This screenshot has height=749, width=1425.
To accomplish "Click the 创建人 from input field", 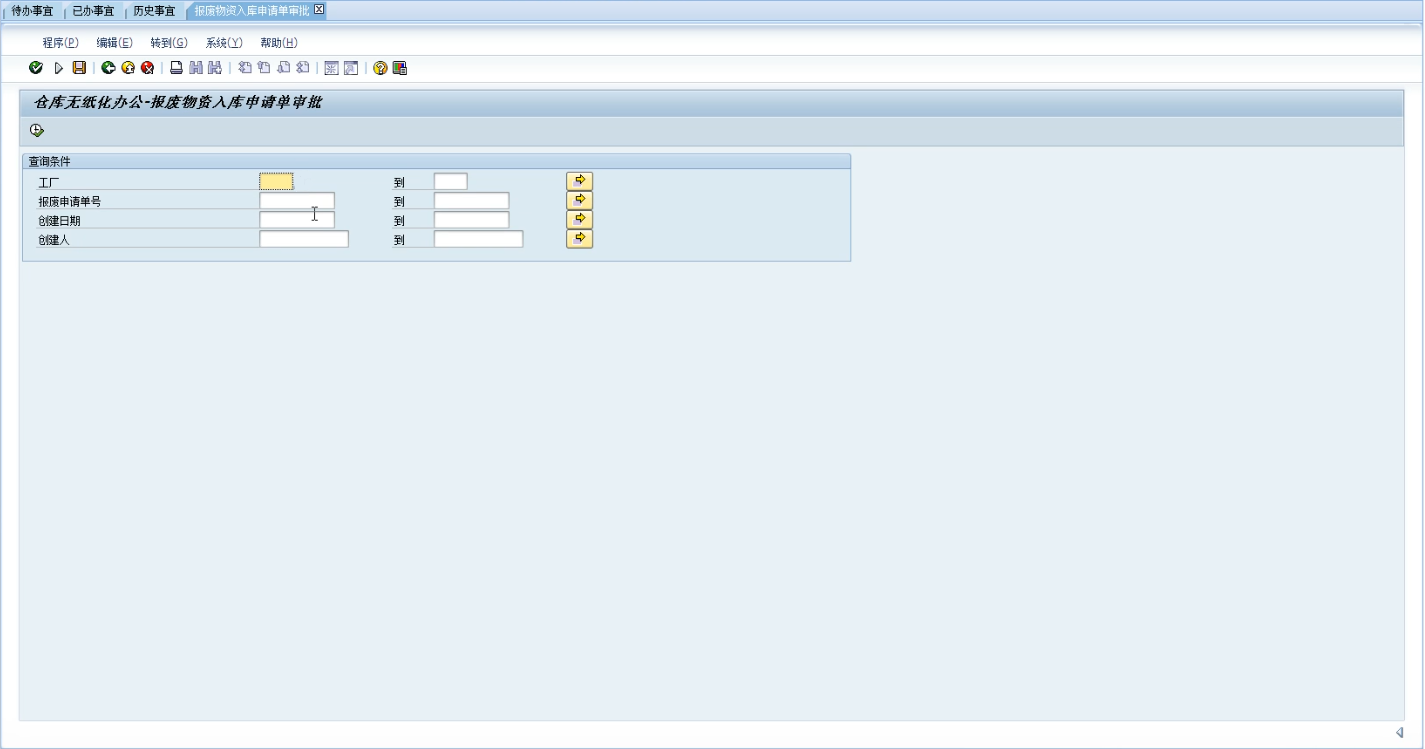I will point(303,240).
